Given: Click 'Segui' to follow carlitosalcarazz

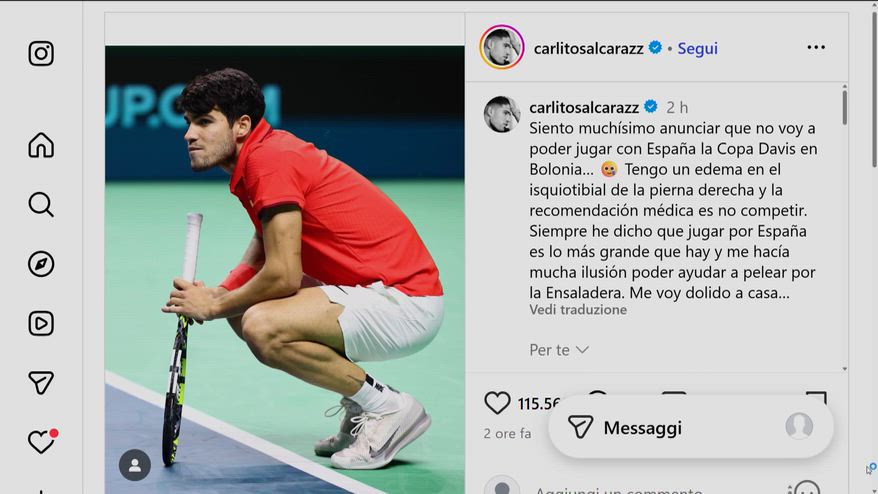Looking at the screenshot, I should click(698, 49).
